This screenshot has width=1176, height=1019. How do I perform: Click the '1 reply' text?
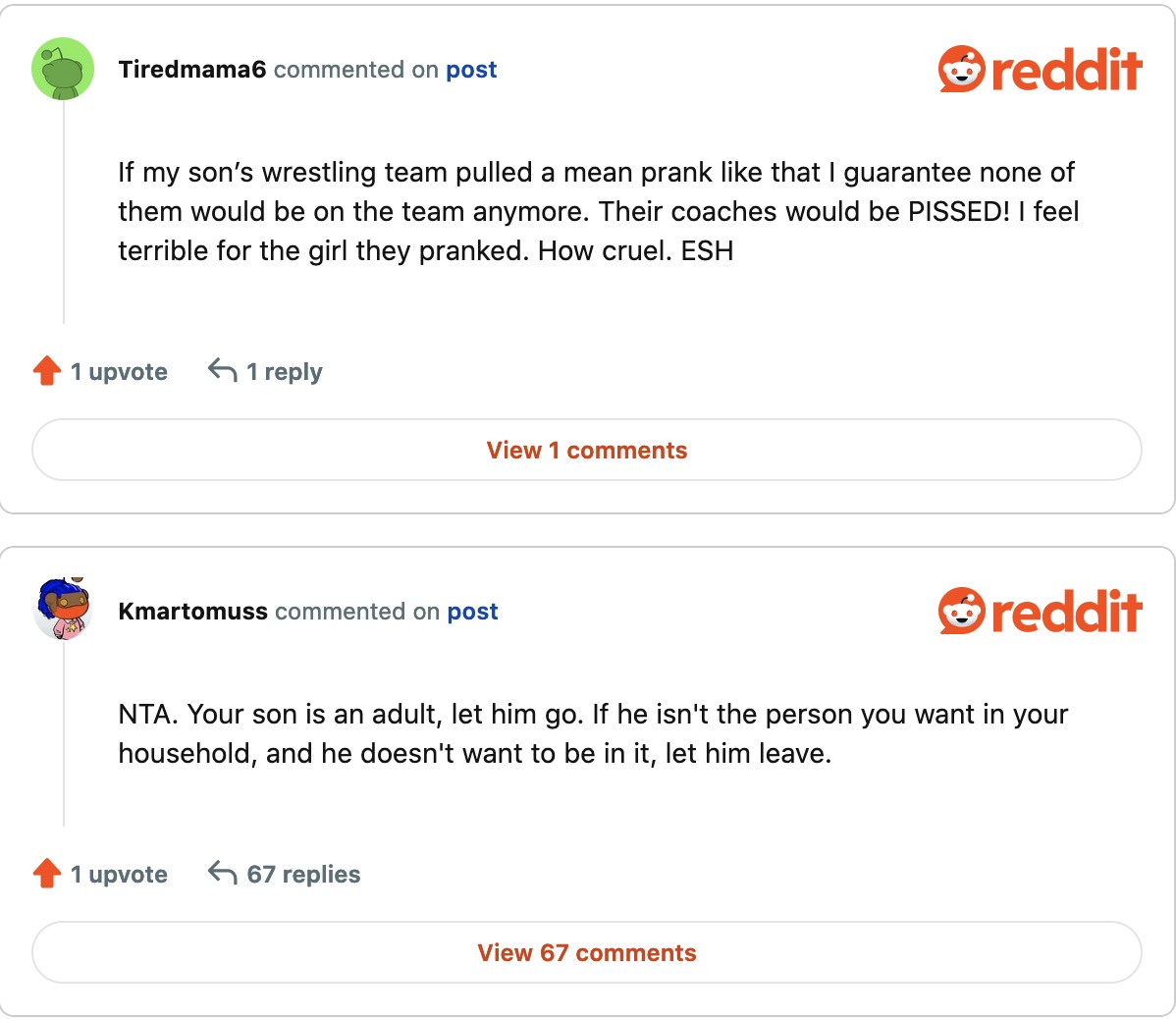tap(284, 372)
